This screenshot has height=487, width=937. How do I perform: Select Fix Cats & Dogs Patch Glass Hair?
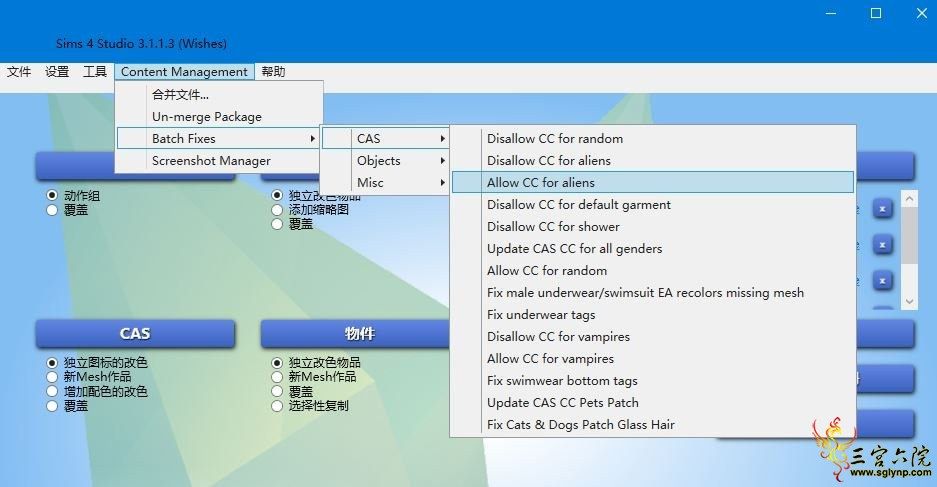click(x=653, y=425)
